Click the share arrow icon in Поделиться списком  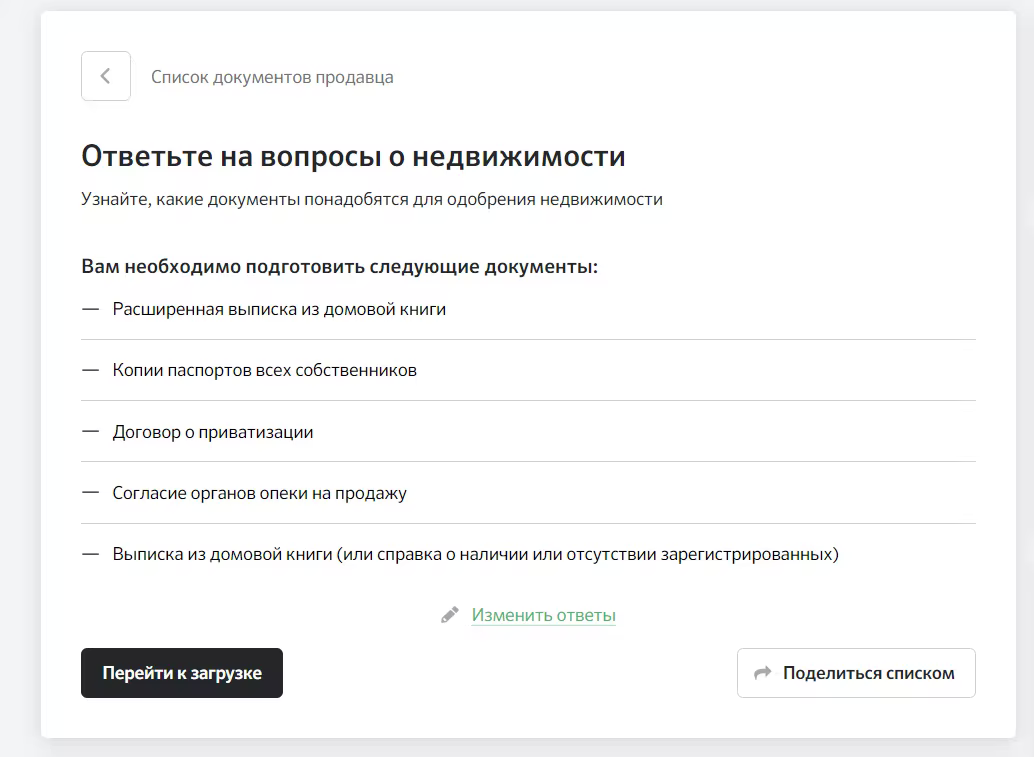tap(763, 673)
